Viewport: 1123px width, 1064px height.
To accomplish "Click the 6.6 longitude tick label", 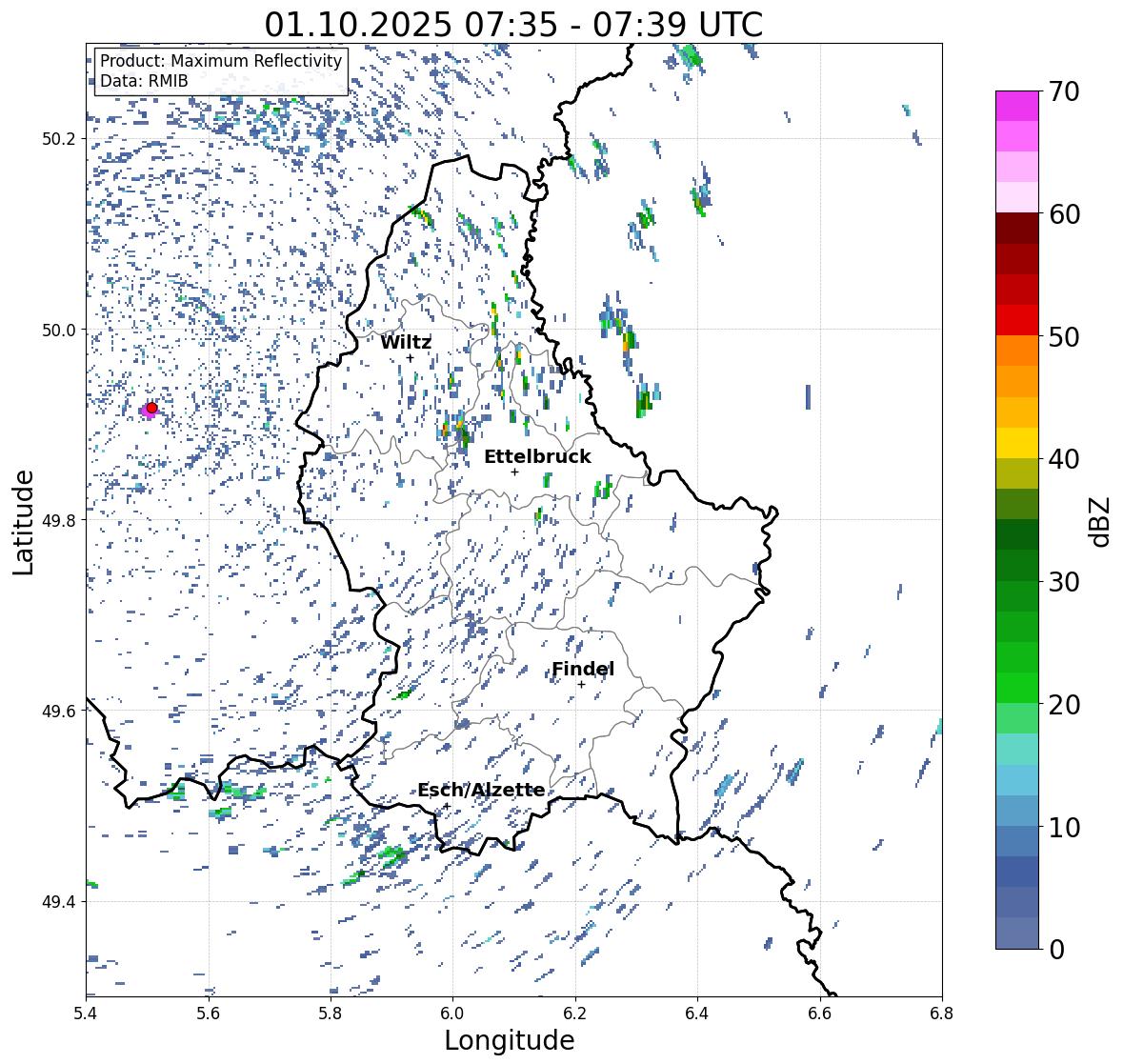I will point(819,1014).
